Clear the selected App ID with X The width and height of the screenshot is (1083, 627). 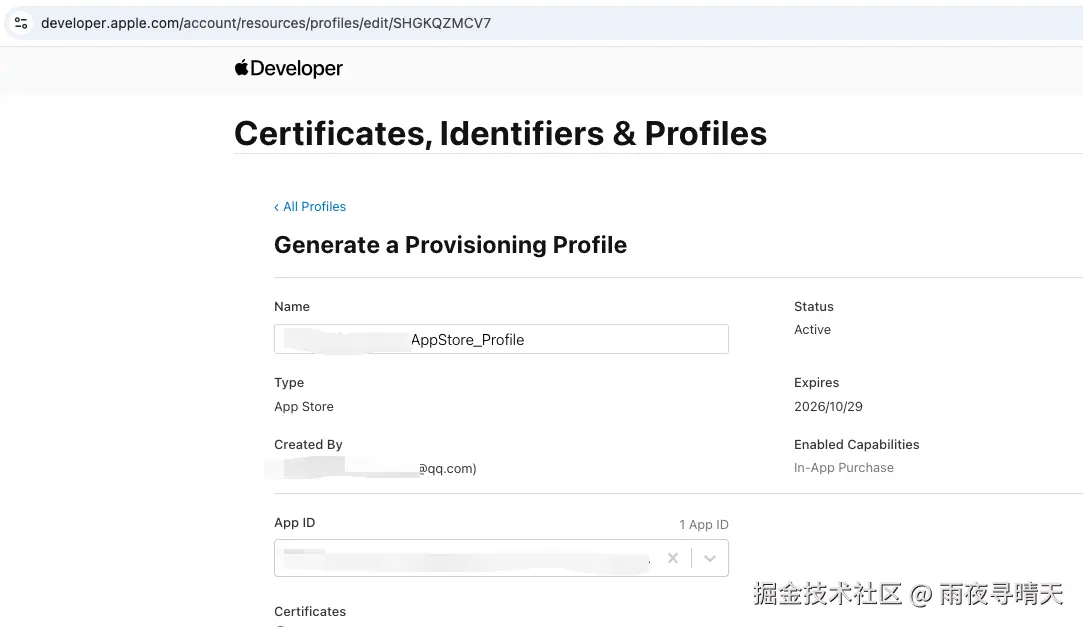click(672, 558)
